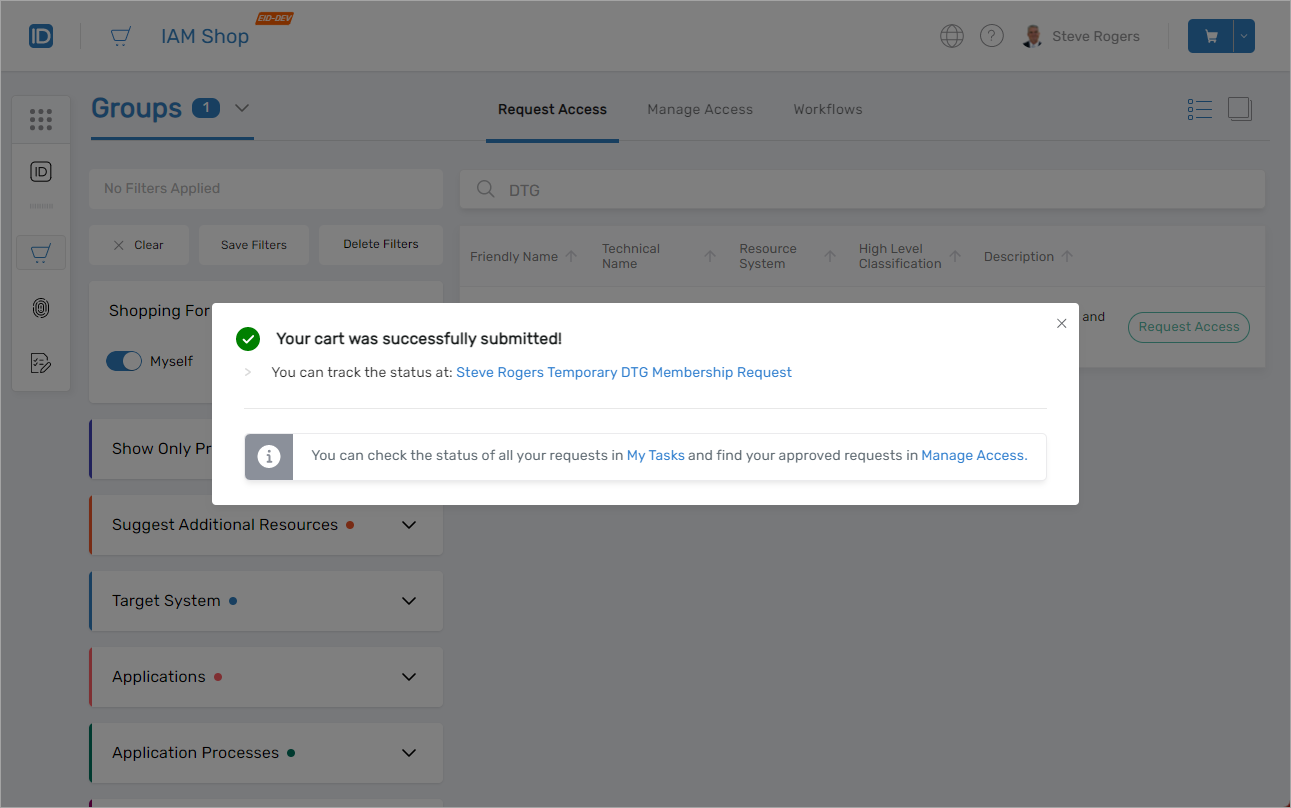
Task: Close the cart submitted dialog
Action: pos(1062,323)
